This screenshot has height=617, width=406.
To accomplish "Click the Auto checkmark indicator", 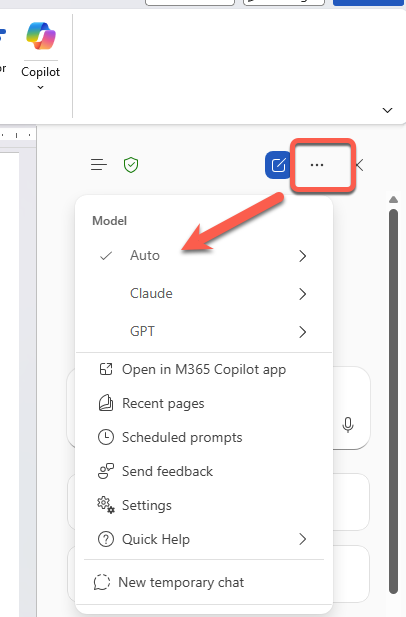I will [106, 256].
